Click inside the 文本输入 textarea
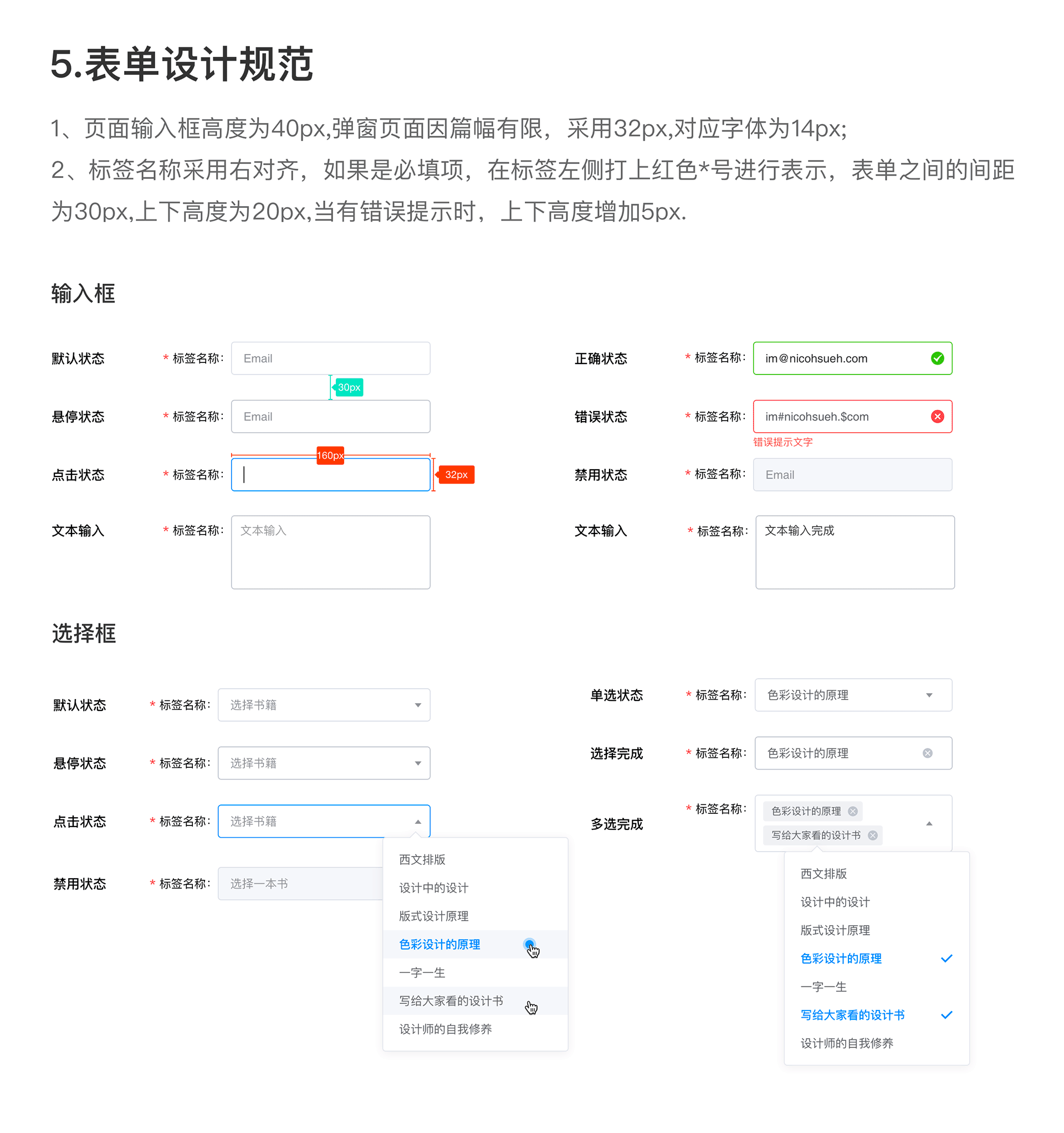This screenshot has height=1133, width=1064. coord(330,552)
